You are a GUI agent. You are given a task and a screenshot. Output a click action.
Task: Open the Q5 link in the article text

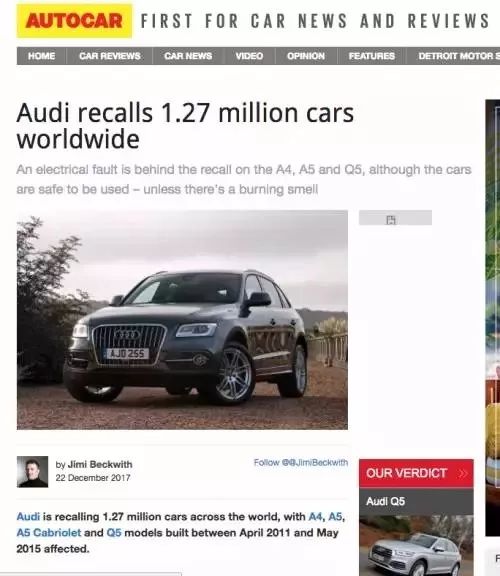114,533
